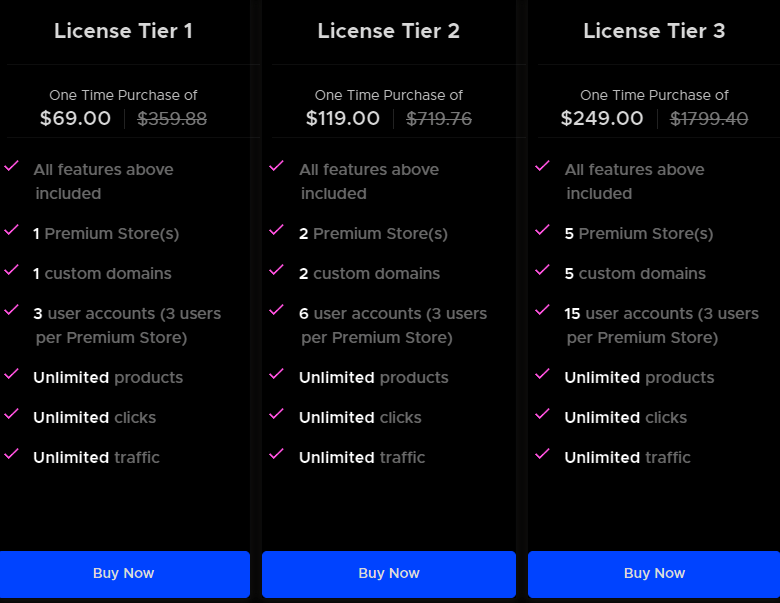Purchase License Tier 3 with Buy Now
Image resolution: width=780 pixels, height=603 pixels.
[654, 573]
